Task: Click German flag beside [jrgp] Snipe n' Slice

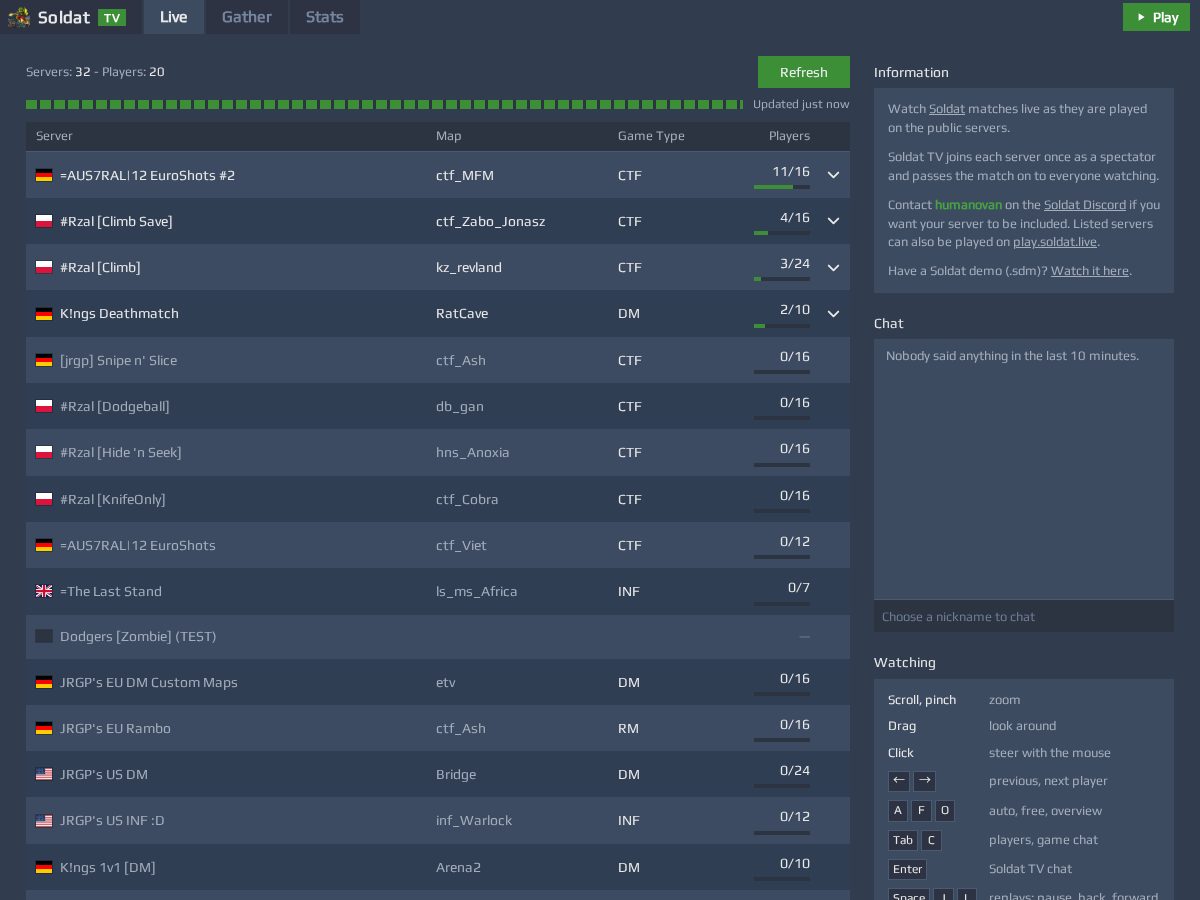Action: click(x=44, y=360)
